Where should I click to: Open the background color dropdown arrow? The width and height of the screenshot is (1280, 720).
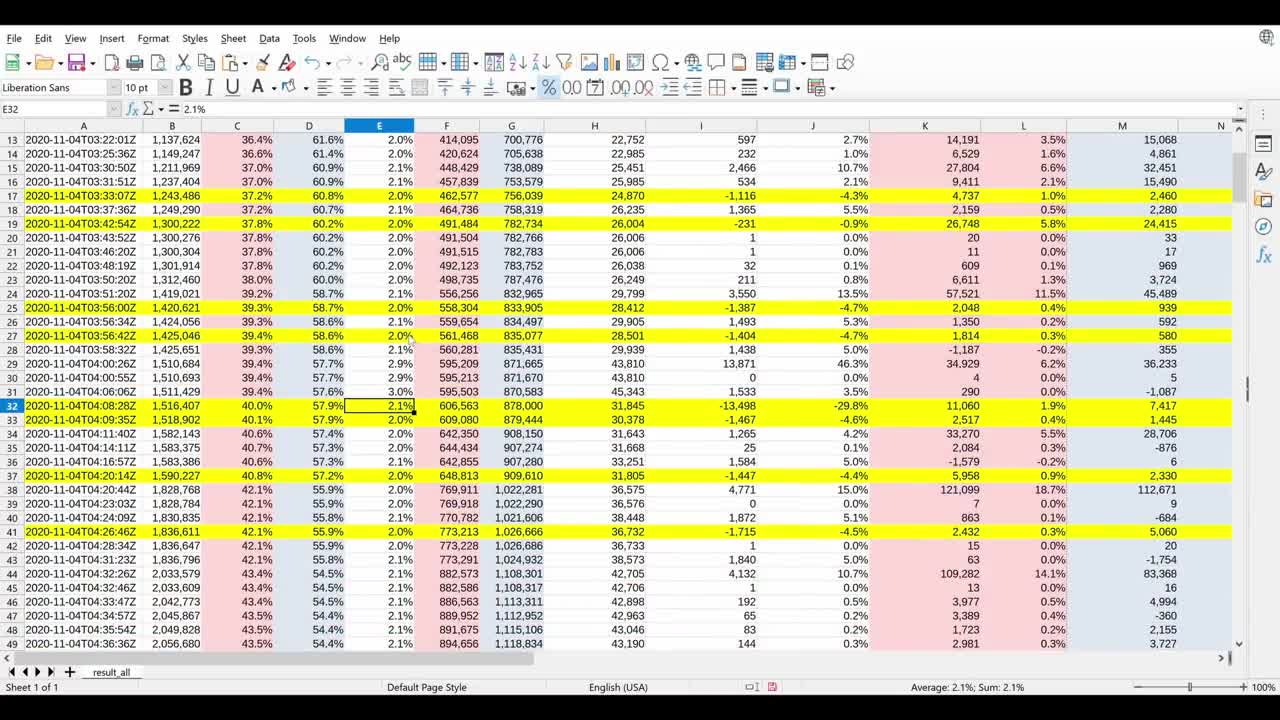coord(305,88)
